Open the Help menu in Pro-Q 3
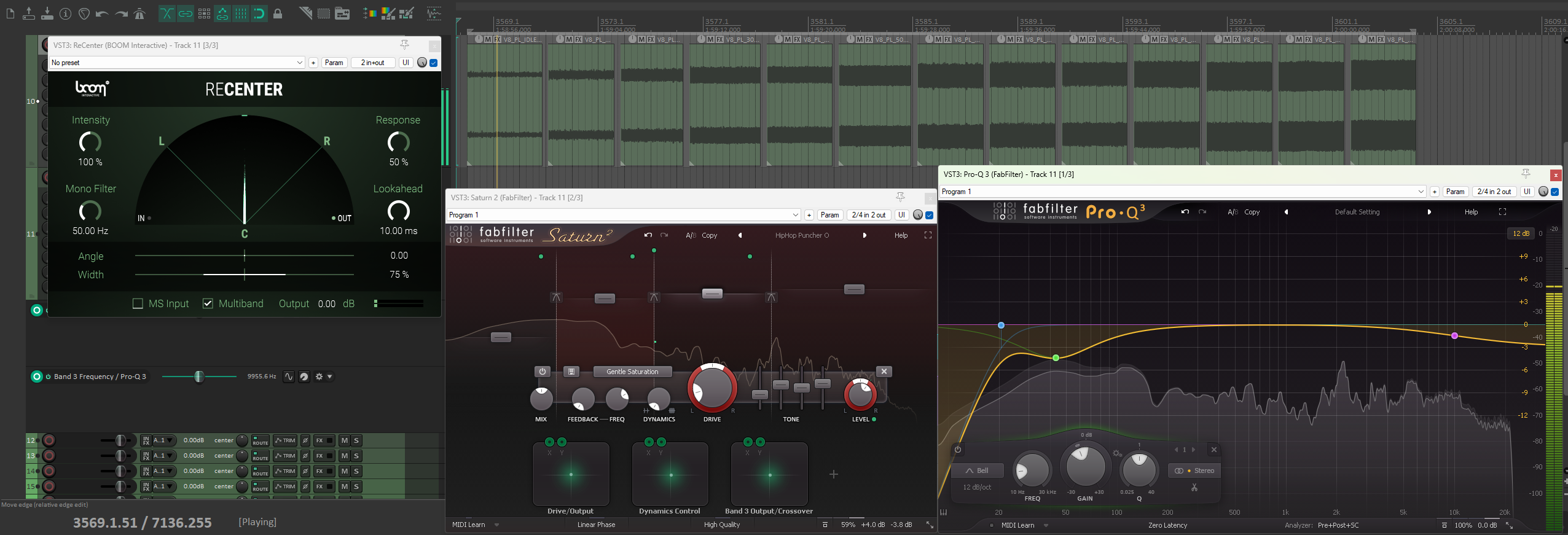1568x535 pixels. (x=1471, y=212)
